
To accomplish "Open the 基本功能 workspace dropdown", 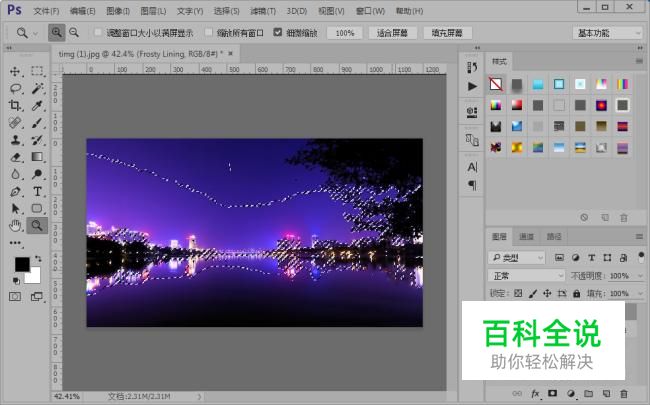I will pos(607,33).
